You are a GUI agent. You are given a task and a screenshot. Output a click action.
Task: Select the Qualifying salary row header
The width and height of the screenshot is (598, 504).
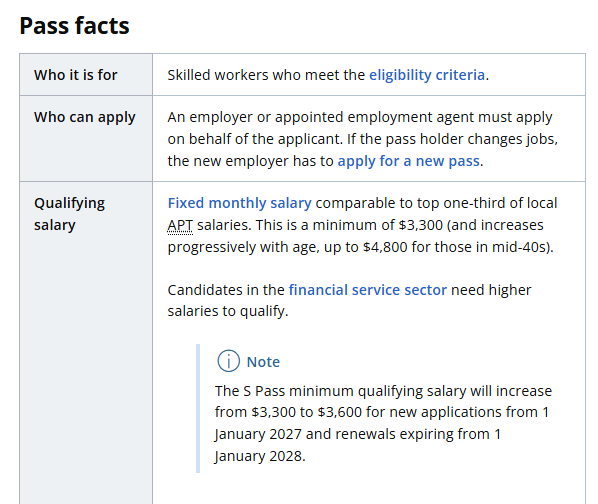pyautogui.click(x=86, y=343)
